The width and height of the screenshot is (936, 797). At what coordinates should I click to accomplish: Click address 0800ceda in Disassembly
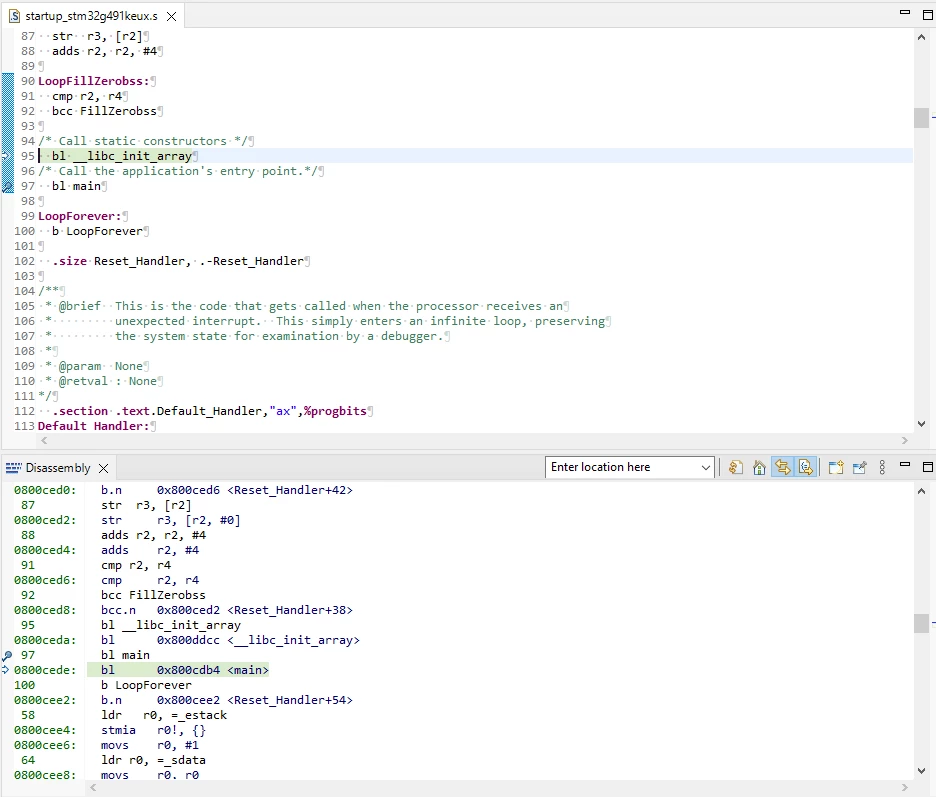pos(45,640)
